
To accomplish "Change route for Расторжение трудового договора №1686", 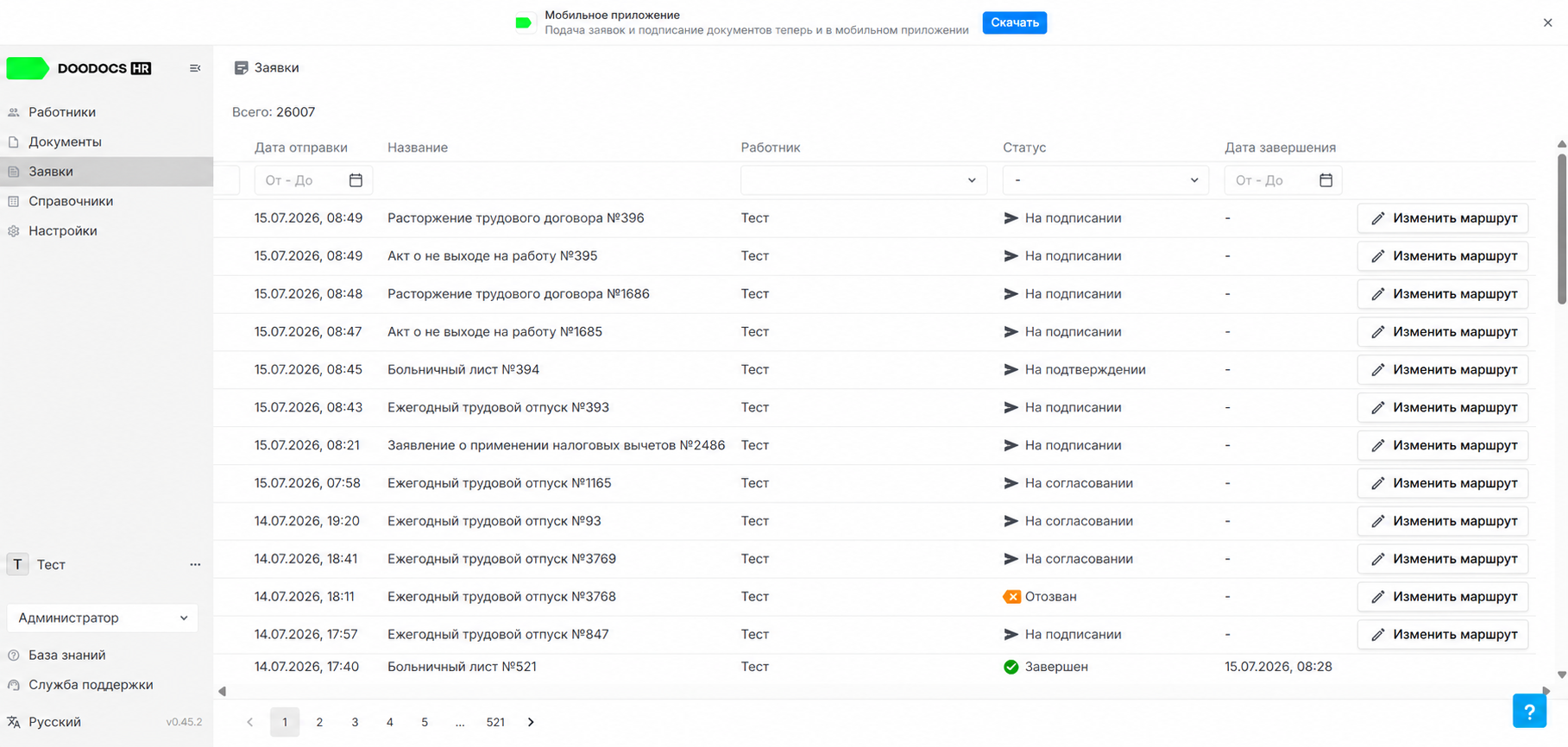I will click(x=1443, y=294).
